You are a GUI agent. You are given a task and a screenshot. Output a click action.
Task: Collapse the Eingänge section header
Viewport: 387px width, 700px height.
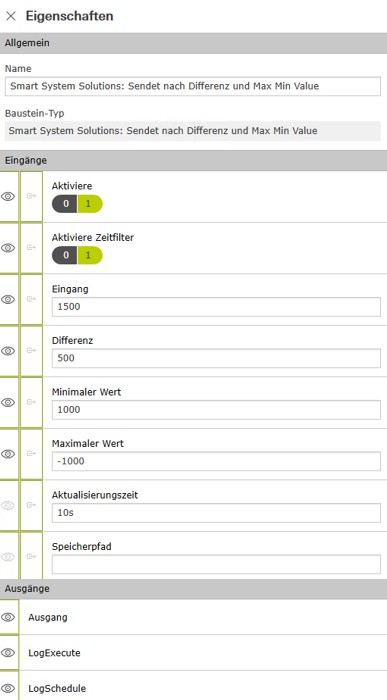(x=193, y=160)
